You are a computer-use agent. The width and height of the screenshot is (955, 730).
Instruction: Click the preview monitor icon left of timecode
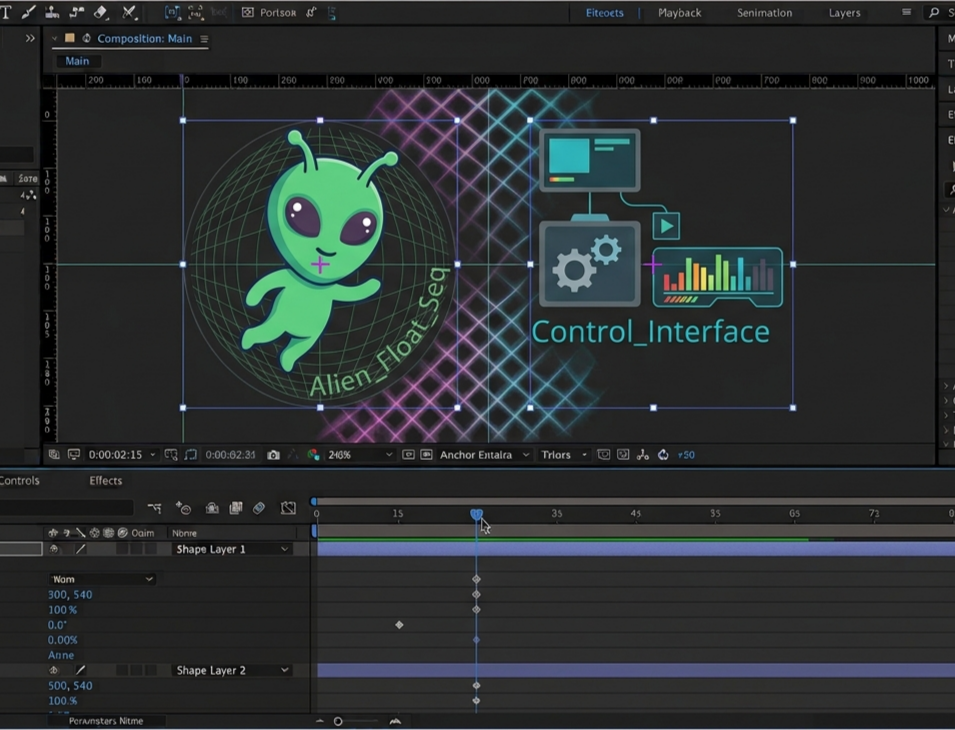point(74,455)
